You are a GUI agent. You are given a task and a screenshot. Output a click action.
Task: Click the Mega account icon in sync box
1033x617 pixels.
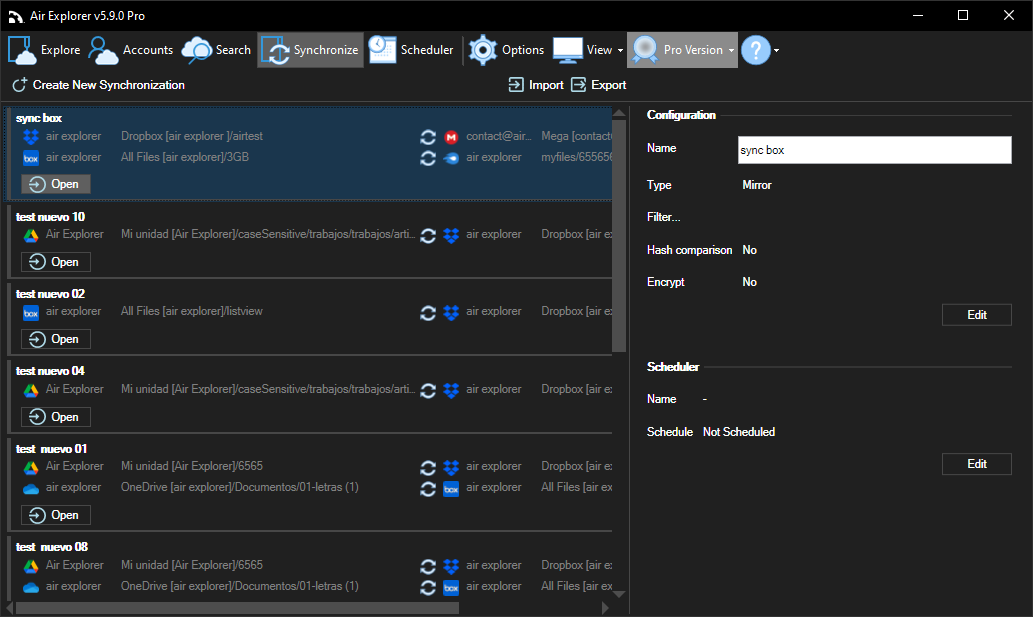449,137
